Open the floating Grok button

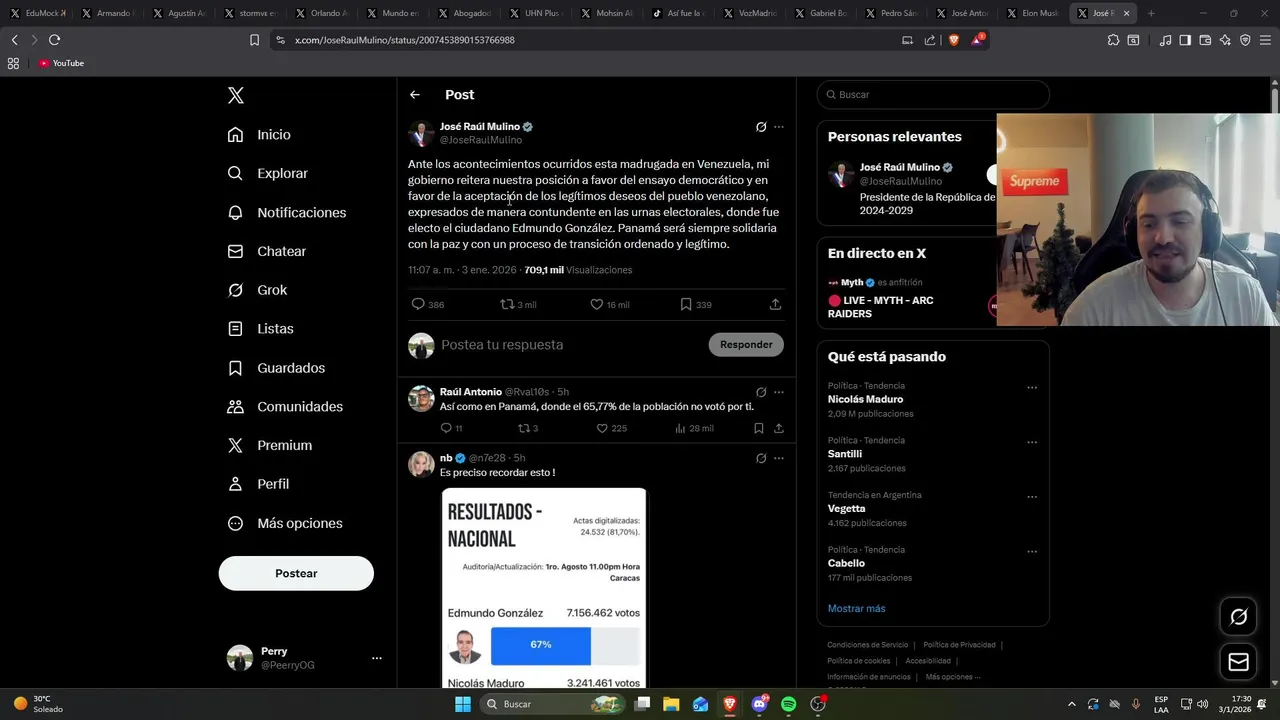1238,617
